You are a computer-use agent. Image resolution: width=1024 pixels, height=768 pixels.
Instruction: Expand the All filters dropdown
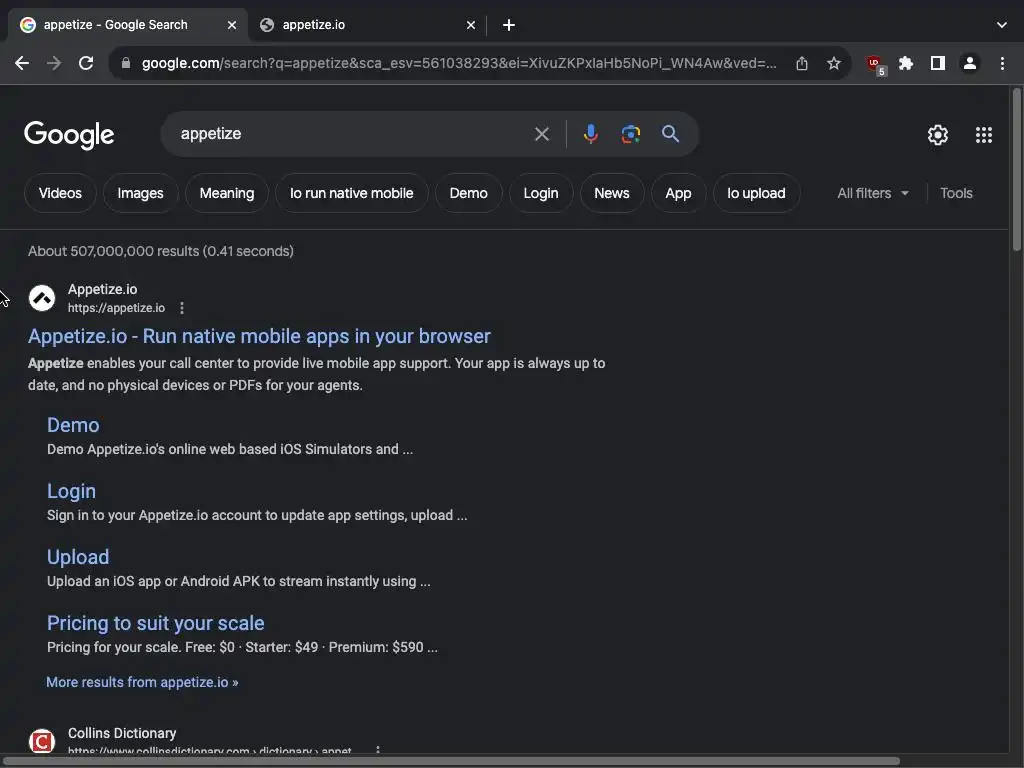pos(873,193)
